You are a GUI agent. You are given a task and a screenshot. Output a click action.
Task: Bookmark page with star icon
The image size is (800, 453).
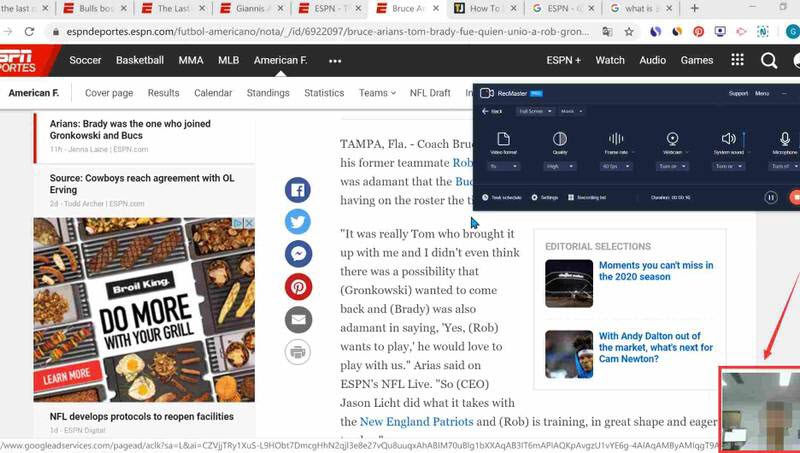point(629,32)
